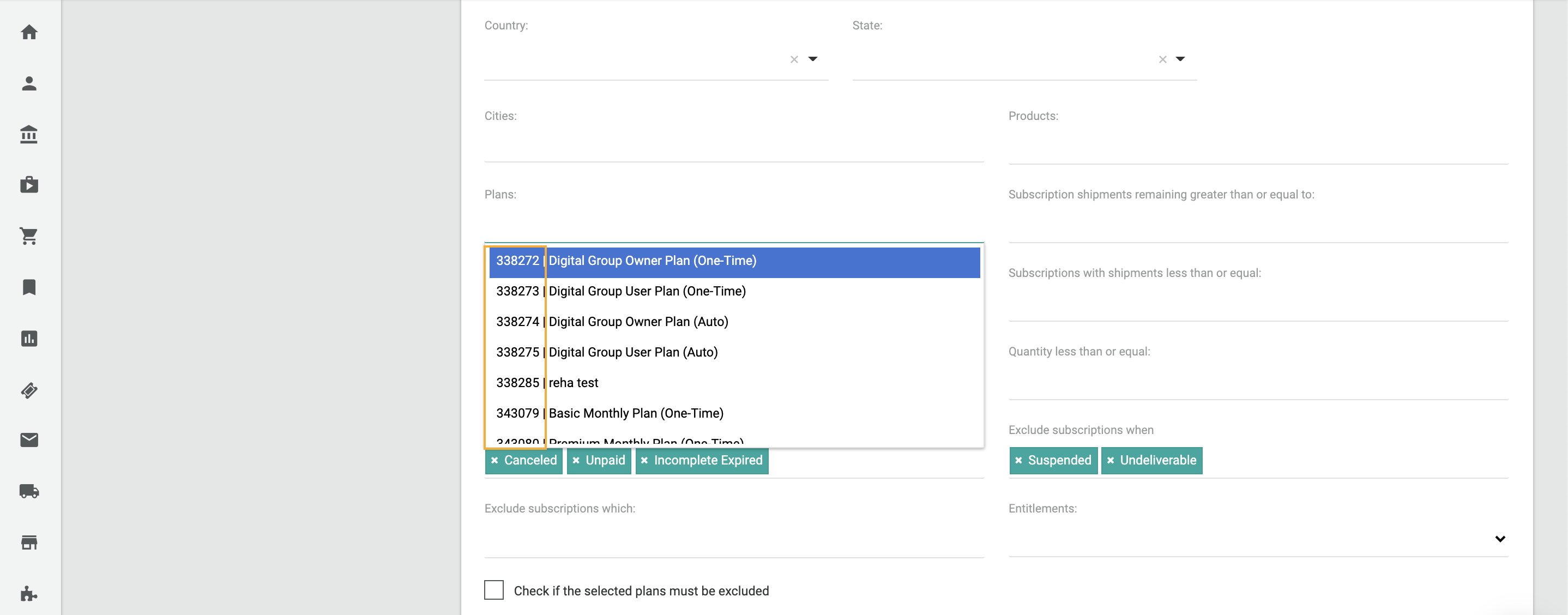Viewport: 1568px width, 615px height.
Task: Remove the Undeliverable tag
Action: pos(1110,461)
